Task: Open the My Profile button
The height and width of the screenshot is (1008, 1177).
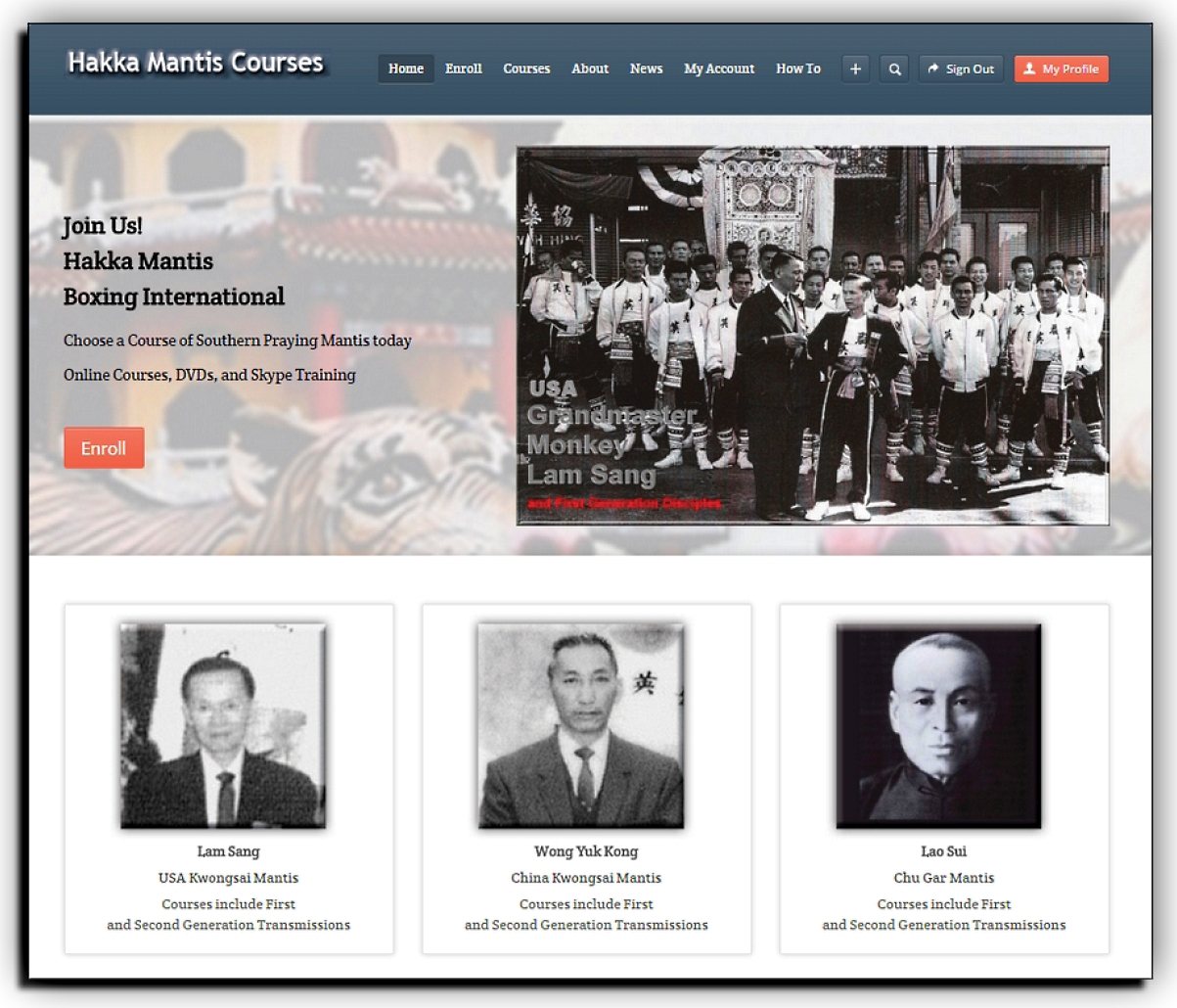Action: (x=1062, y=69)
